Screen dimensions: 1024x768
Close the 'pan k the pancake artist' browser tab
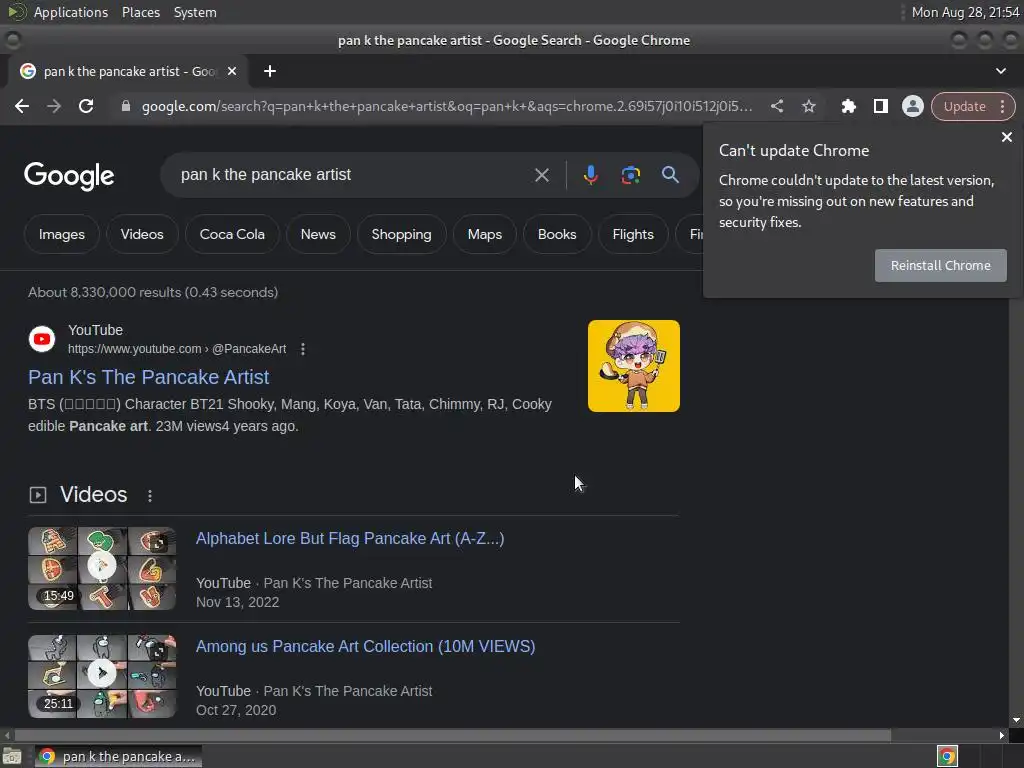[232, 71]
